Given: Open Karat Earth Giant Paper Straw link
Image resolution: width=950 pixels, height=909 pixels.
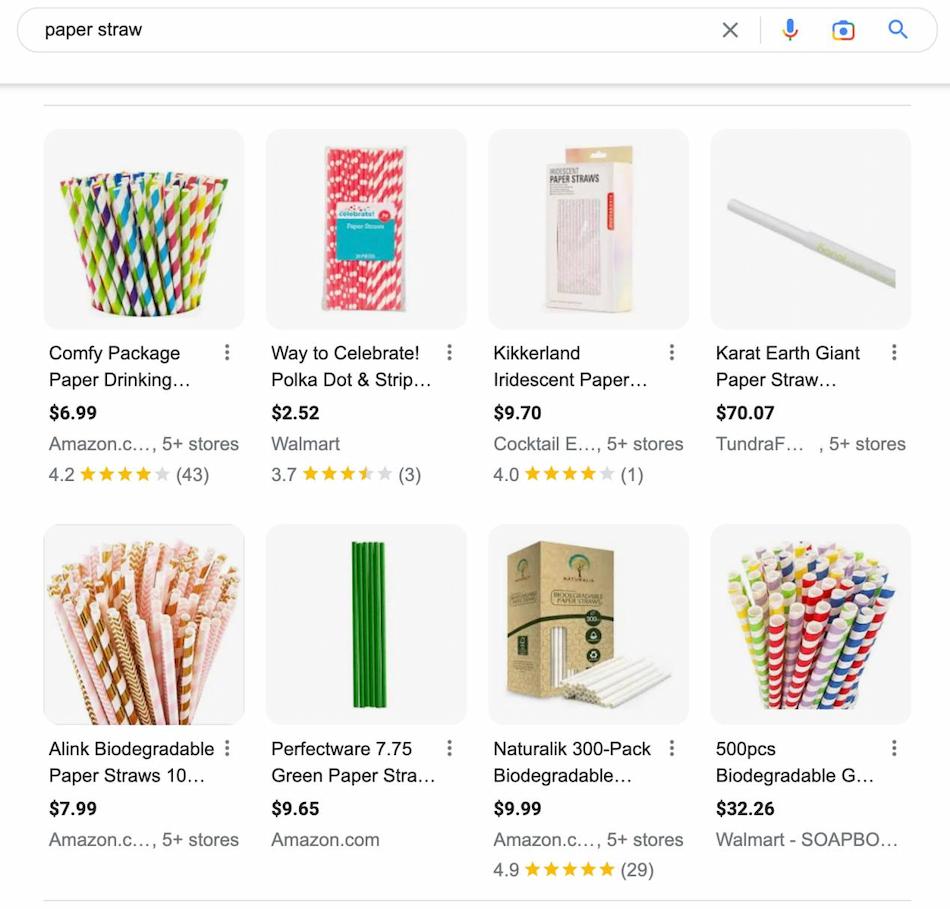Looking at the screenshot, I should pos(788,366).
